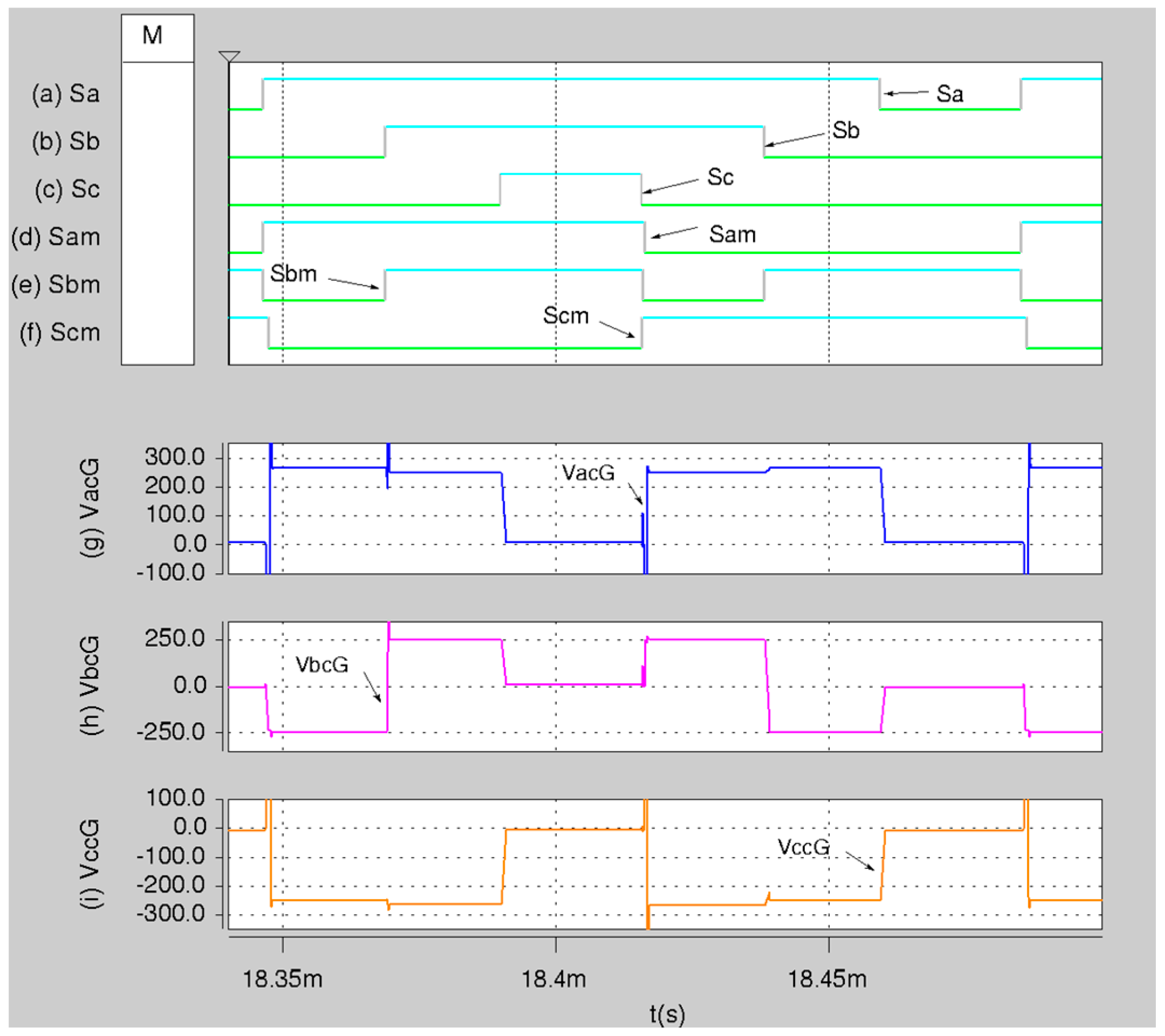
Task: Click the 18.45m time axis tick label
Action: [x=827, y=979]
